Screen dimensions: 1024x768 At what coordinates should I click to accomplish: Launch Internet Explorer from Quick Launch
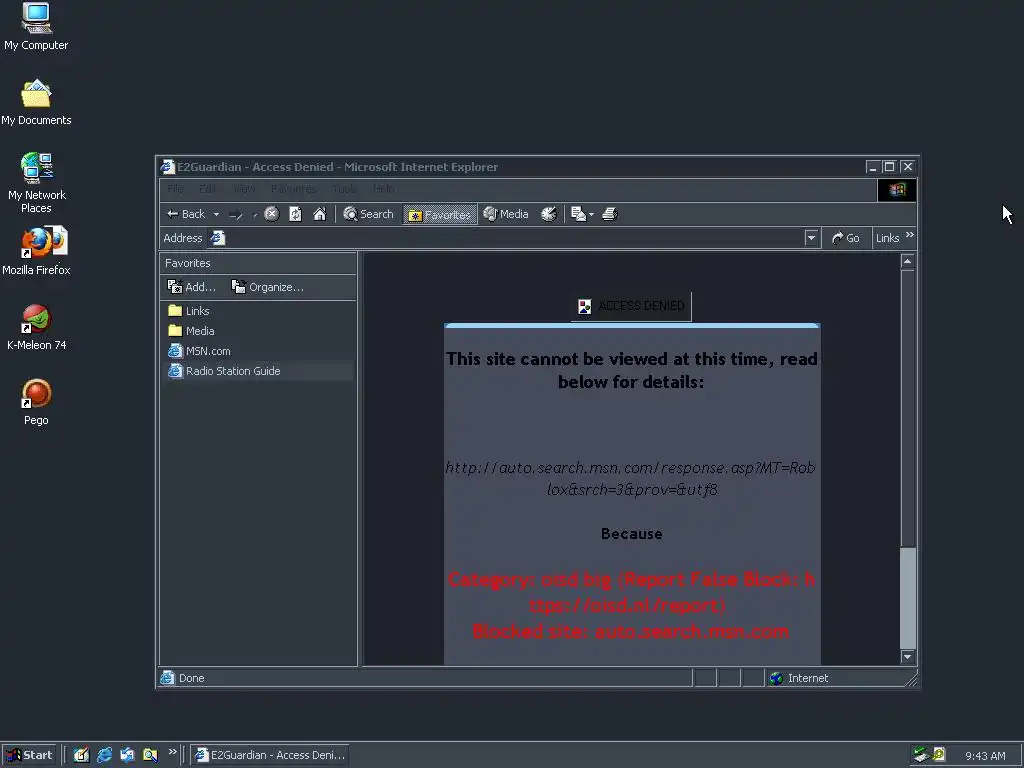pos(104,755)
